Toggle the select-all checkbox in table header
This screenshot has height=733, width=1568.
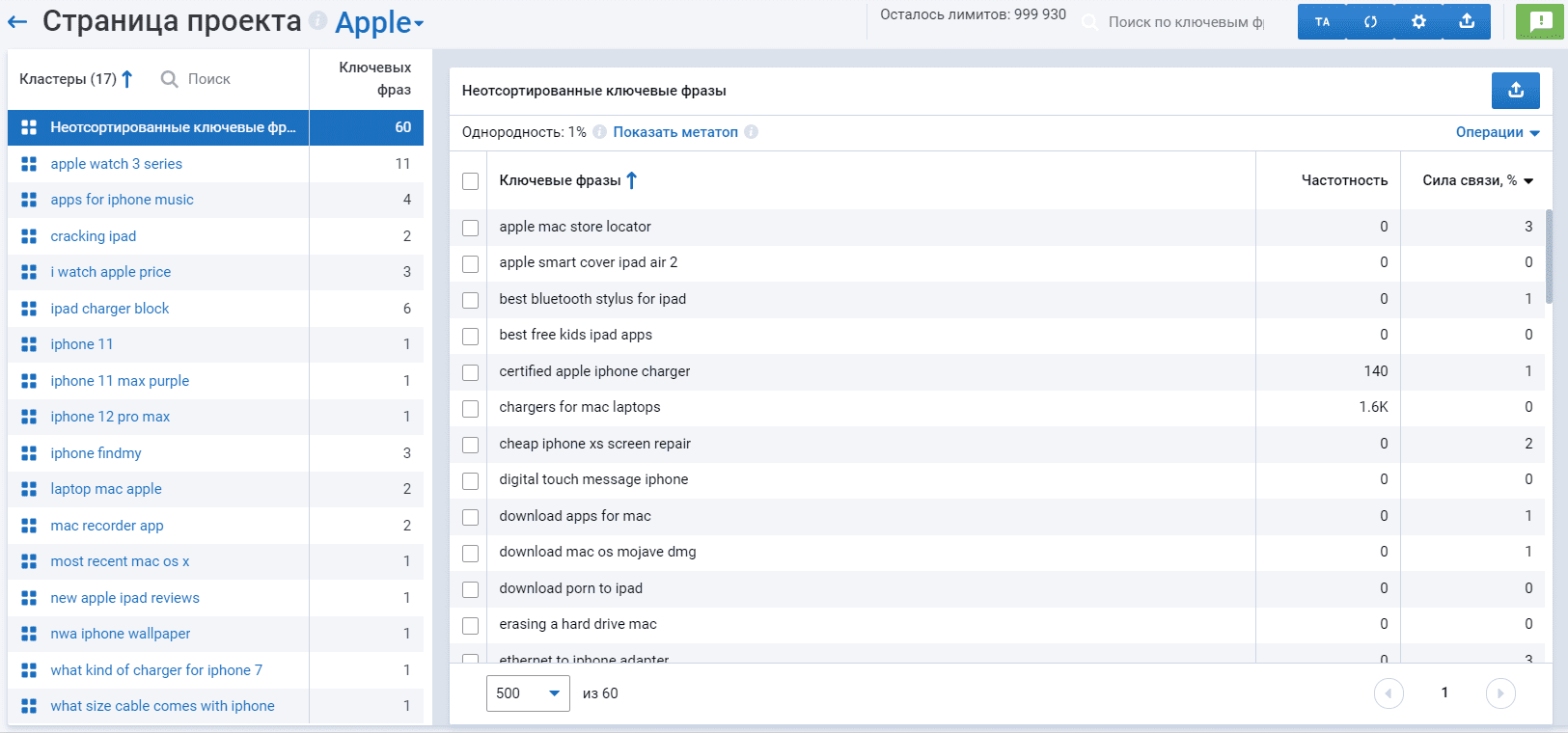click(470, 181)
